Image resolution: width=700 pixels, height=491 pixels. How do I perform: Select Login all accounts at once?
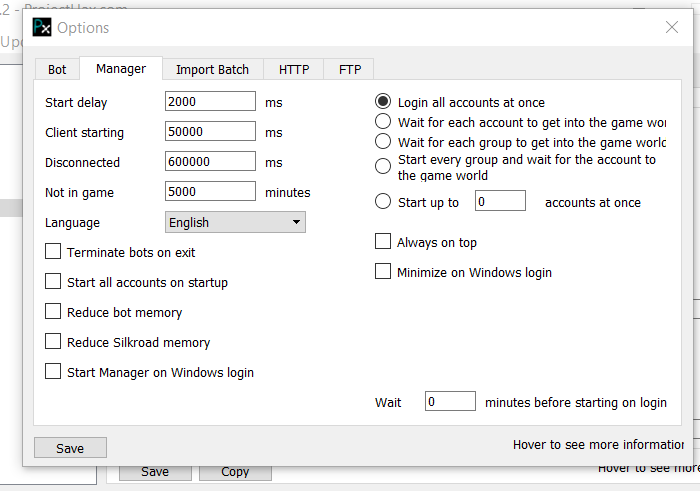point(383,102)
